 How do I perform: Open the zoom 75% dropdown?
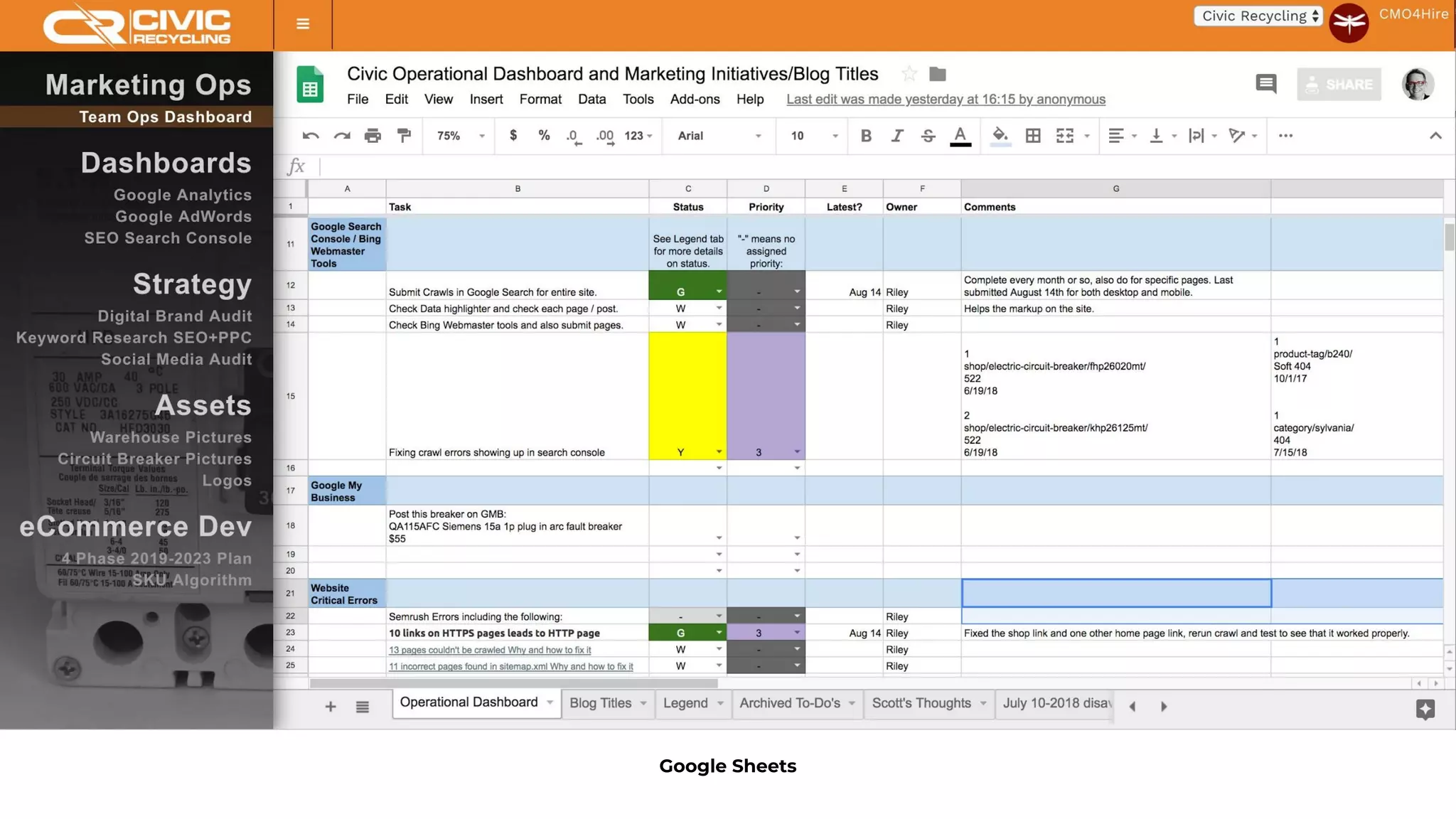(x=460, y=136)
